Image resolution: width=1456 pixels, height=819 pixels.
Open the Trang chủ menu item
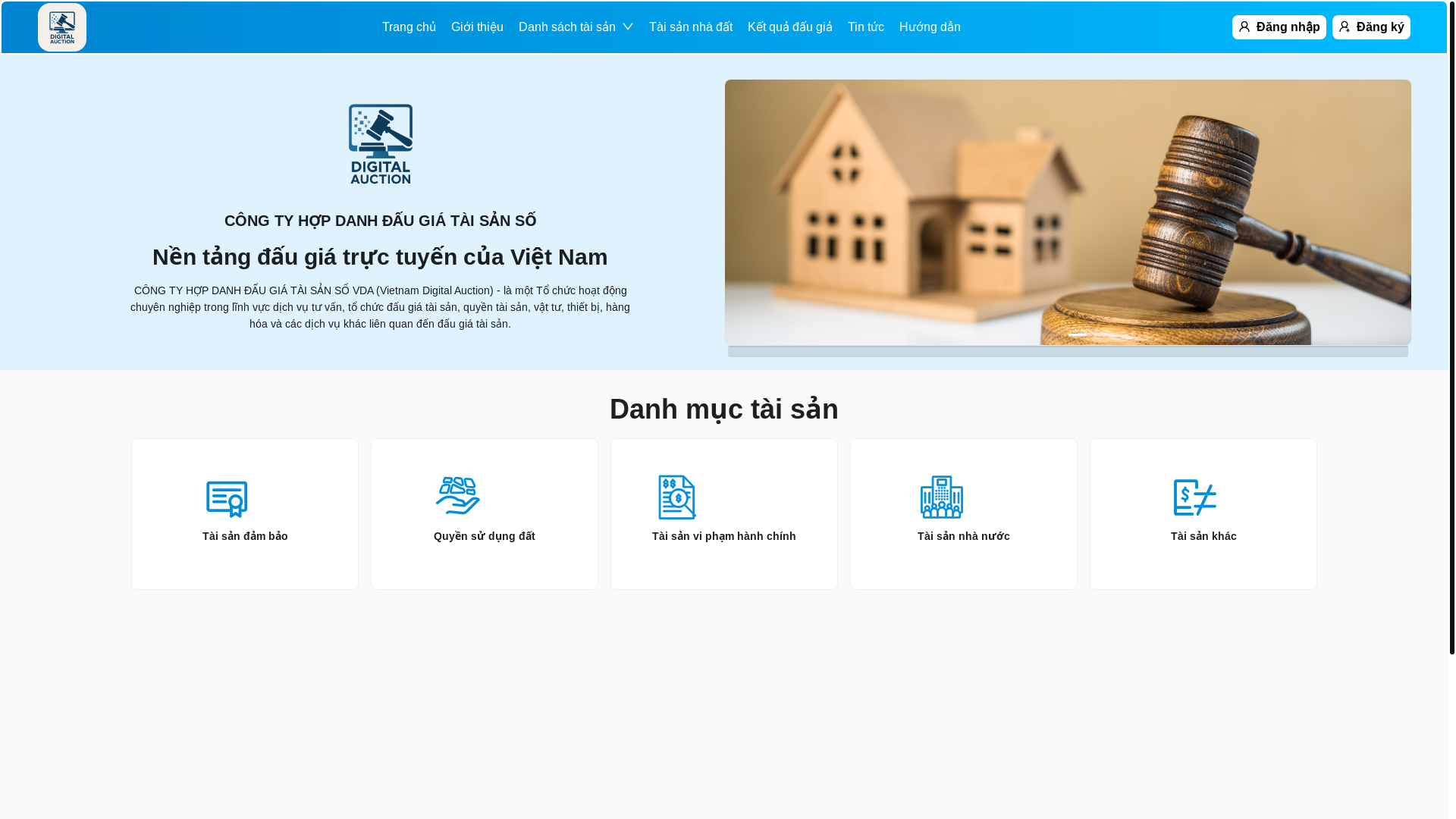pos(409,27)
